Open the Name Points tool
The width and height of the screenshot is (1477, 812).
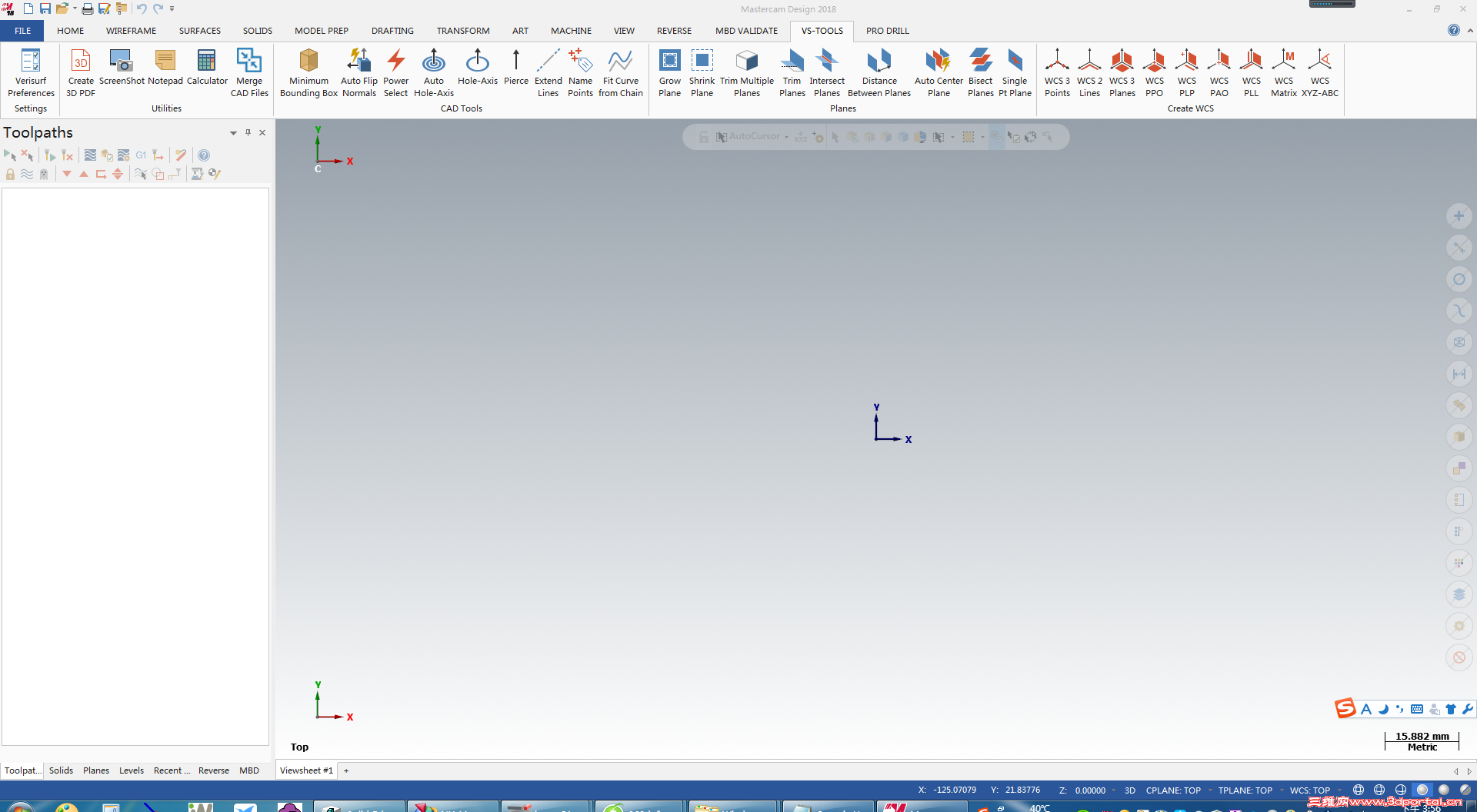click(580, 72)
